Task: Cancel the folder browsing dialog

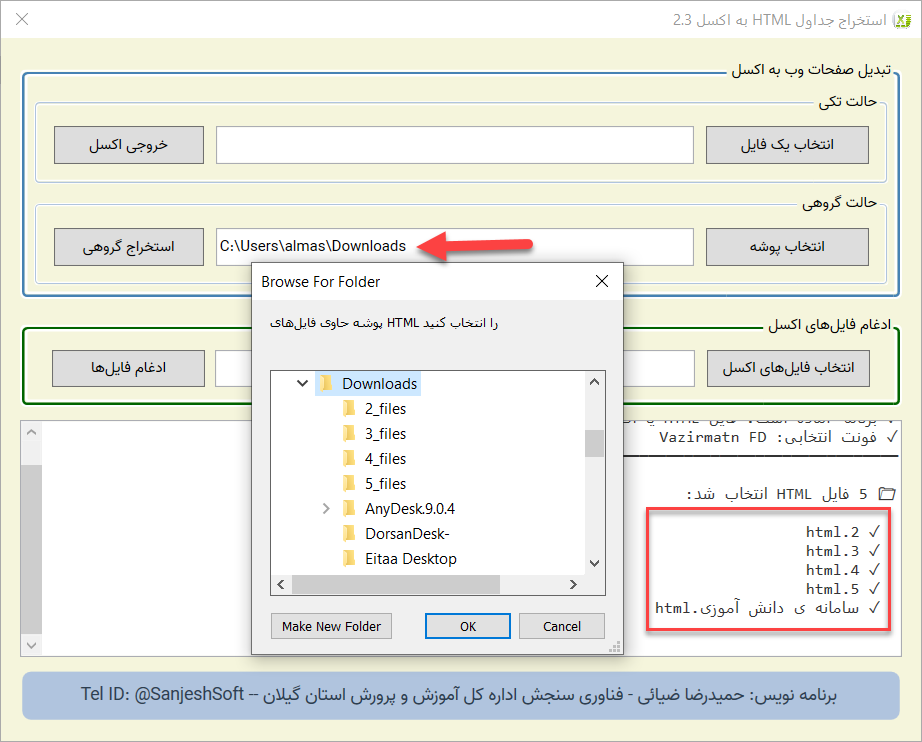Action: [x=561, y=626]
